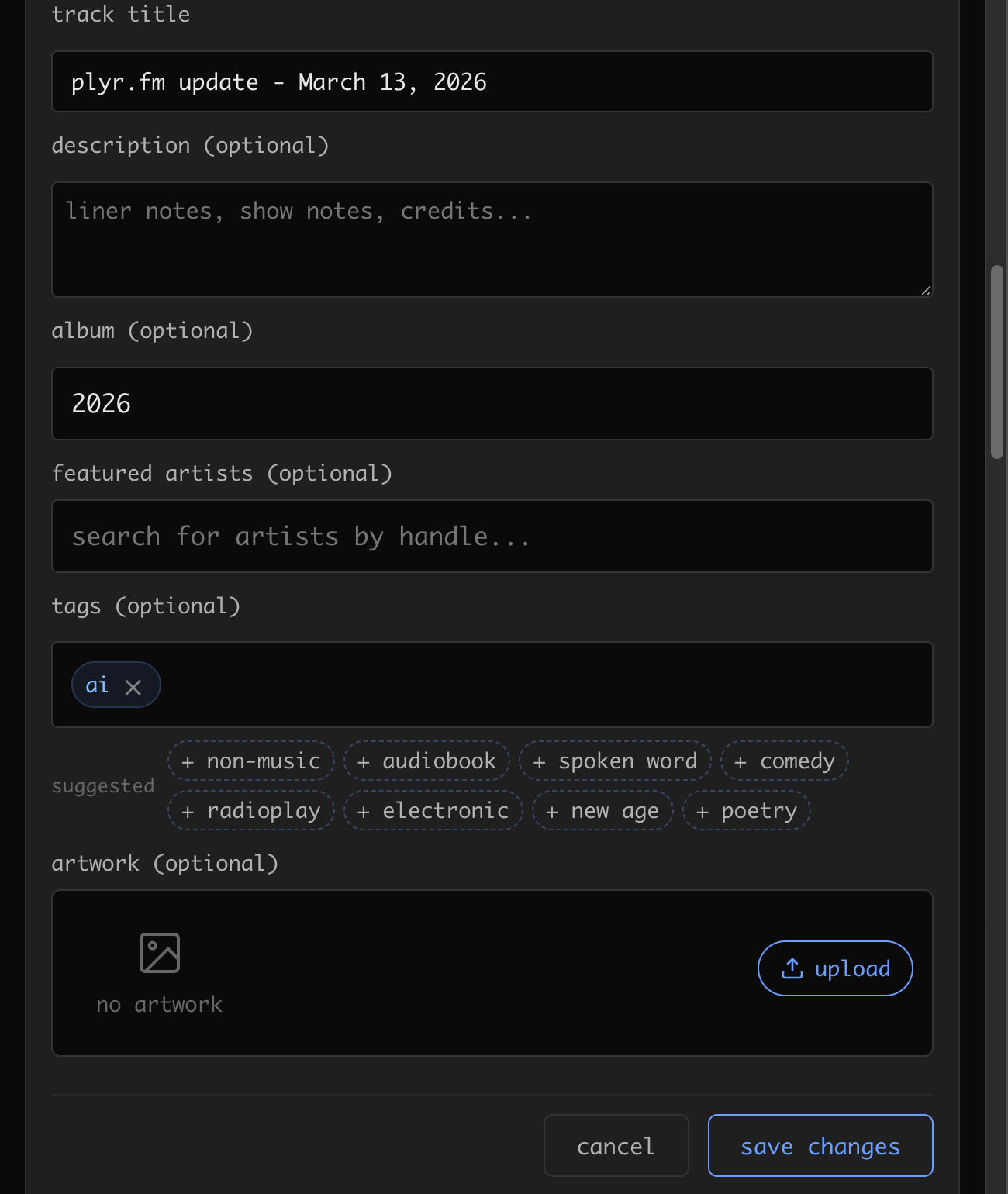Image resolution: width=1008 pixels, height=1194 pixels.
Task: Click the description textarea for liner notes
Action: click(x=492, y=239)
